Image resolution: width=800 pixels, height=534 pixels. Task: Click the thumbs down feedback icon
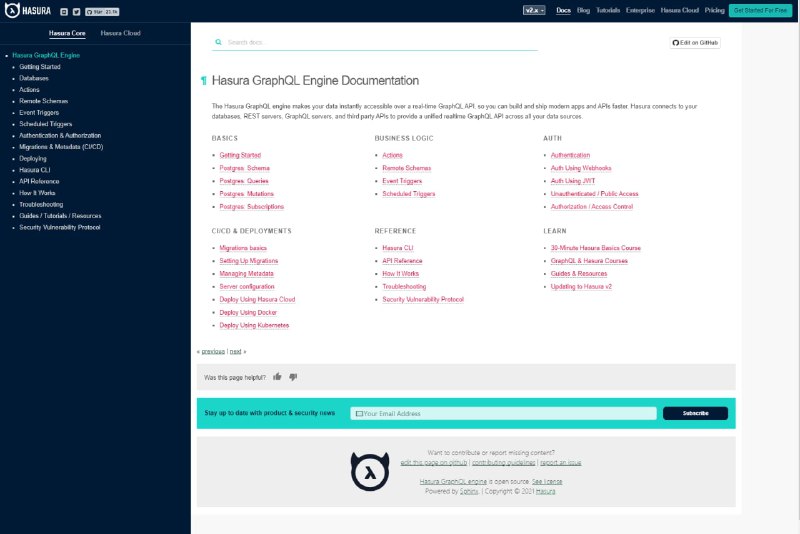point(293,377)
